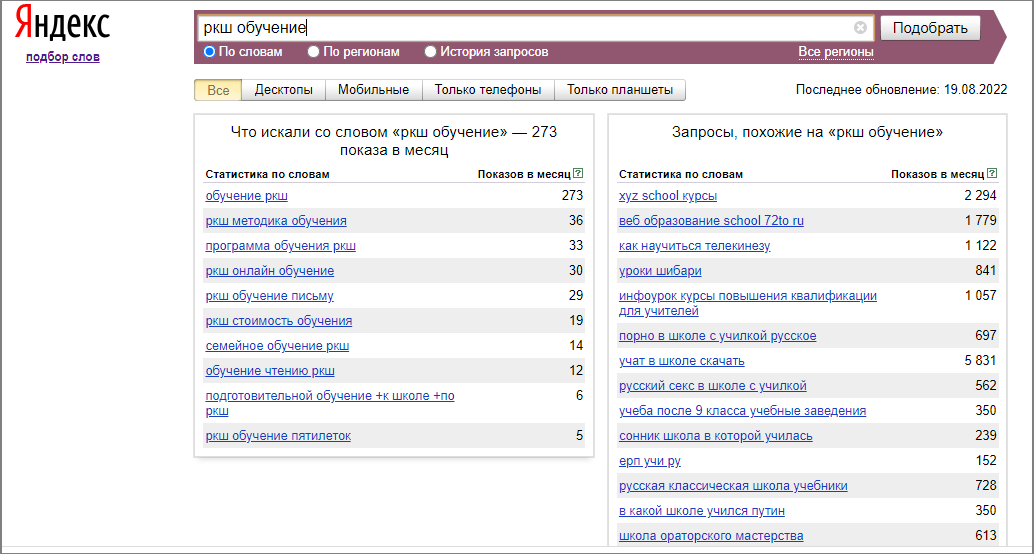
Task: Open the 'обучение ркш' query link
Action: [x=247, y=196]
